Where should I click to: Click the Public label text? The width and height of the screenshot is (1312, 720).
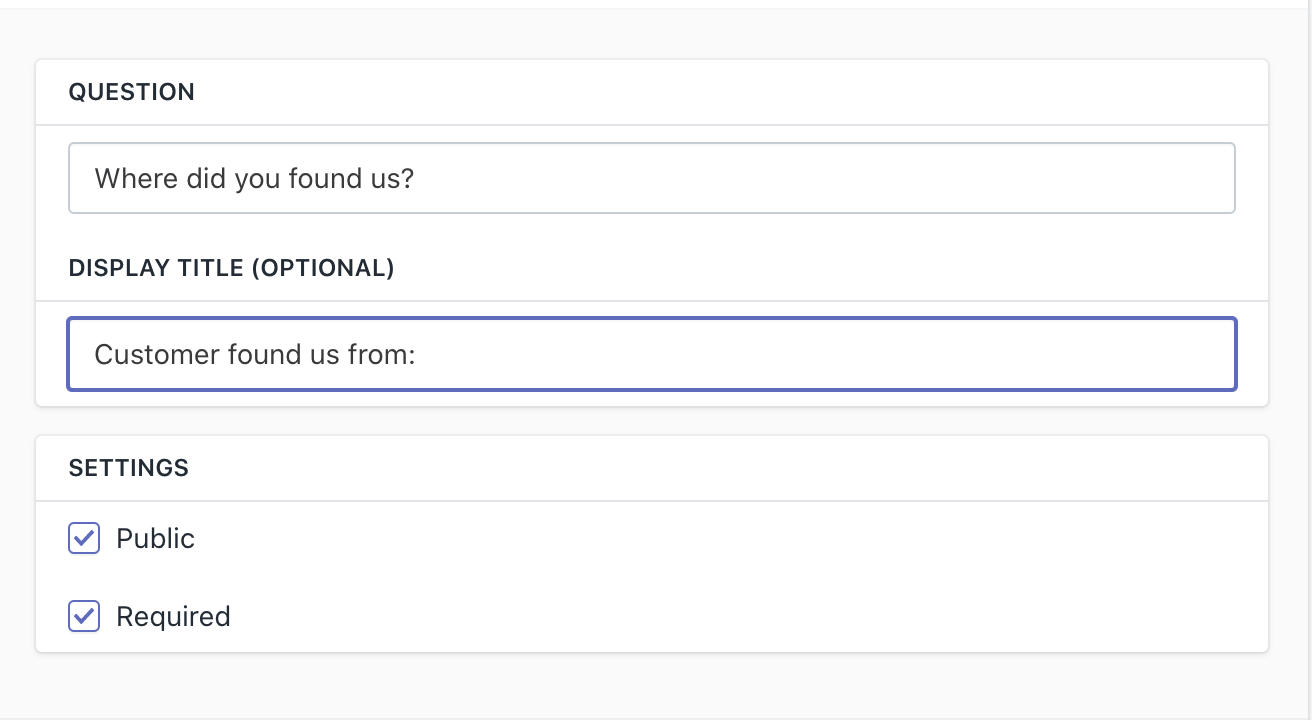coord(155,538)
